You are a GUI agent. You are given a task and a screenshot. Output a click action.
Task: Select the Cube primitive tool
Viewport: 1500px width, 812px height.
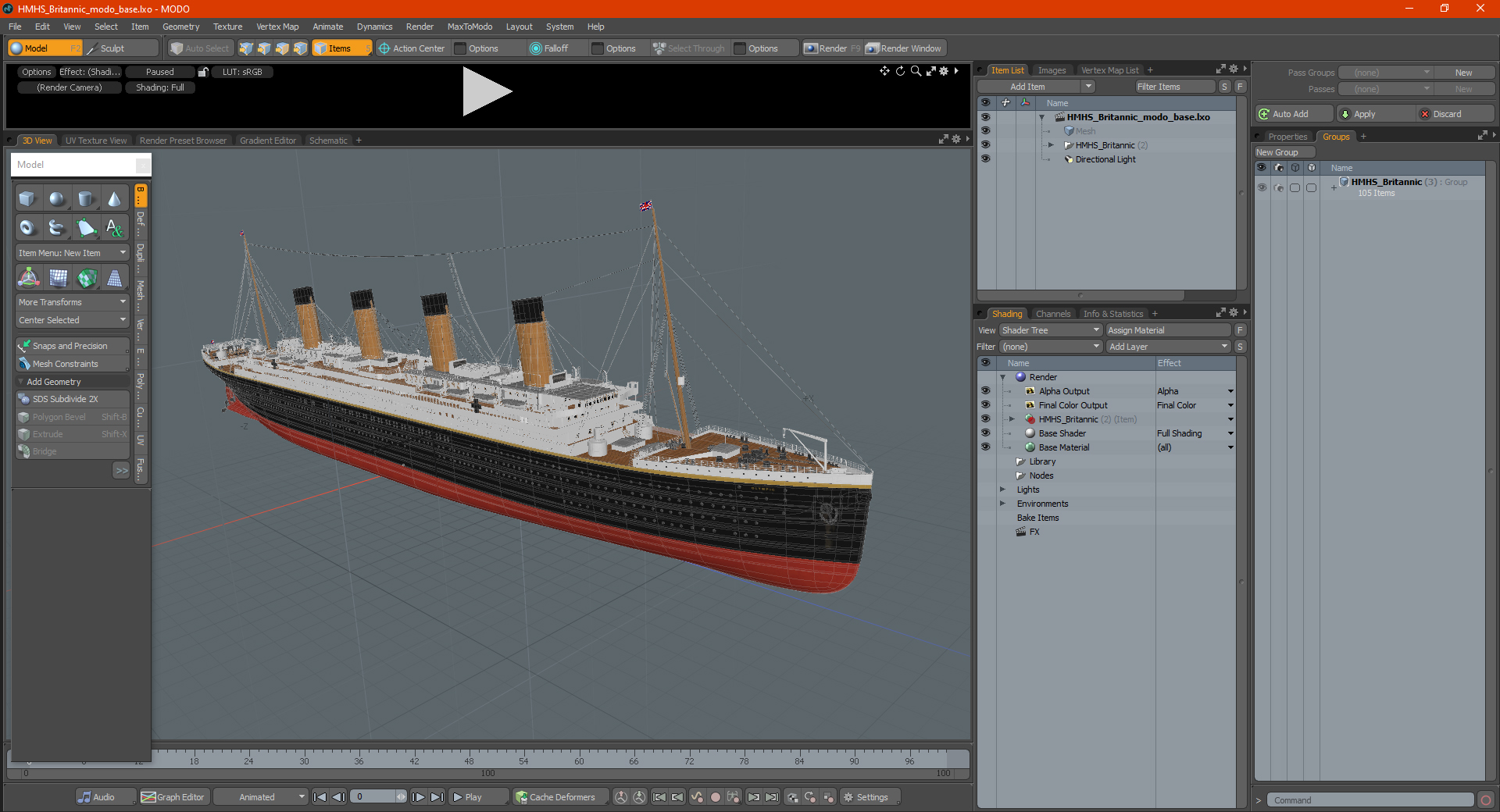pos(27,199)
